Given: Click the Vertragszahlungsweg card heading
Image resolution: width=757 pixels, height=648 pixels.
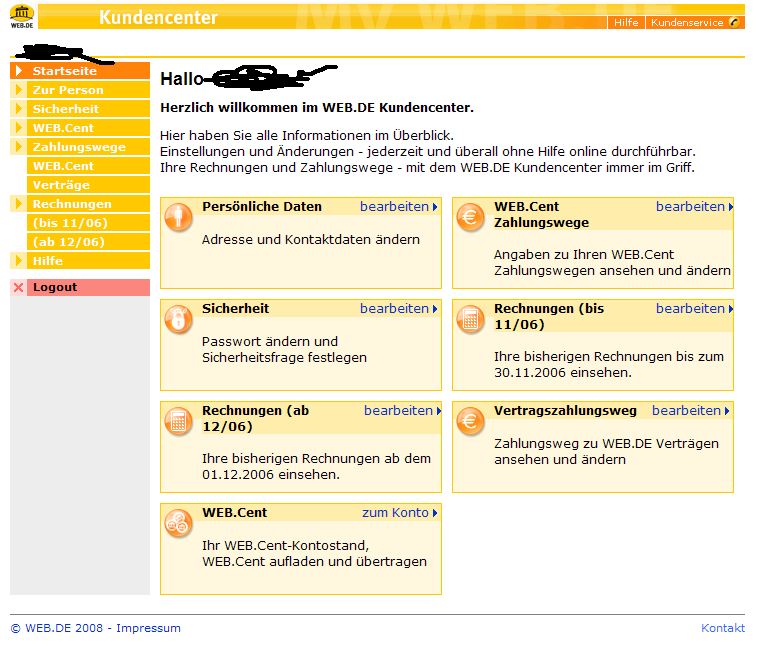Looking at the screenshot, I should click(x=565, y=410).
